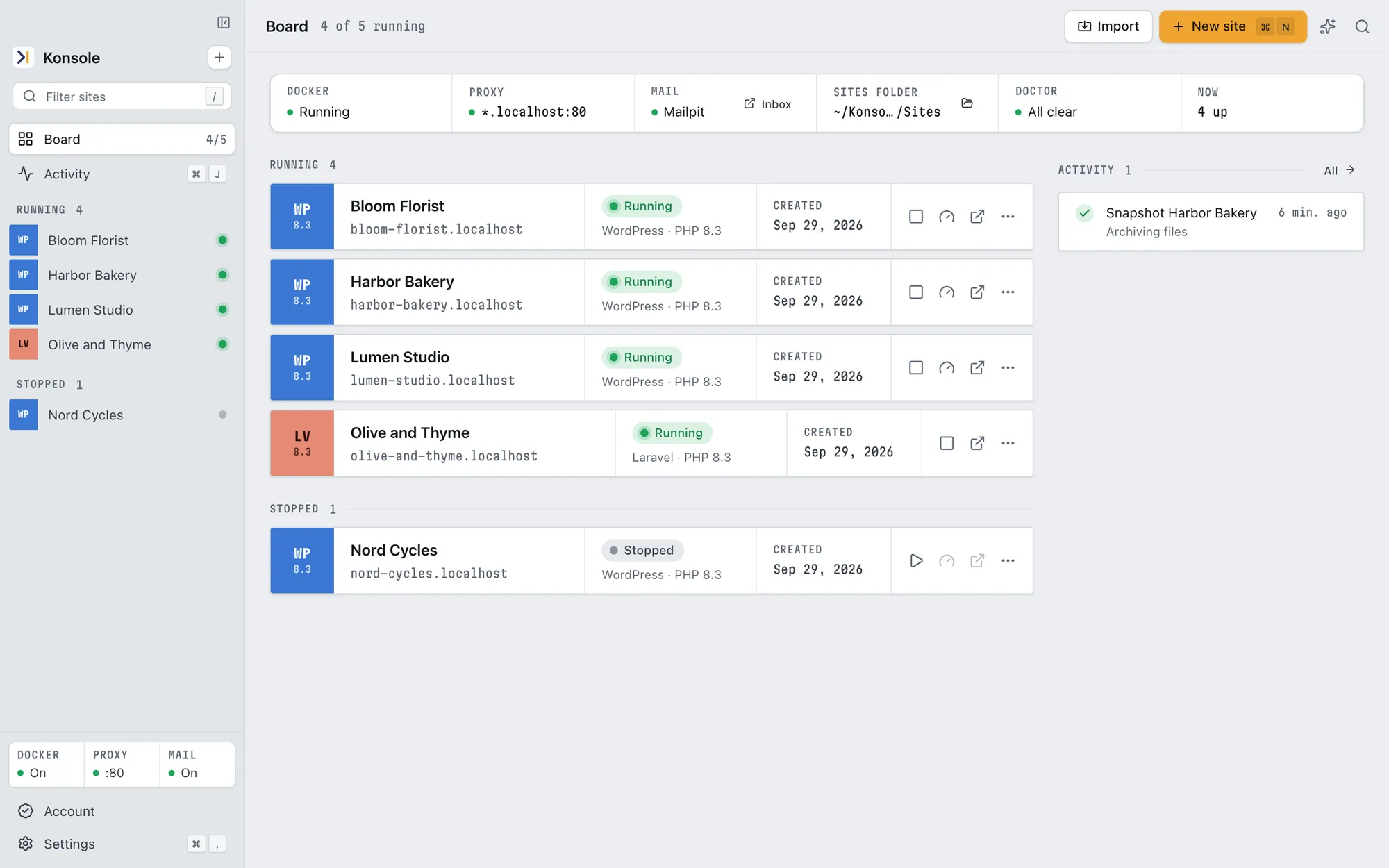This screenshot has width=1389, height=868.
Task: Click the orange LV Olive and Thyme badge
Action: pos(302,443)
